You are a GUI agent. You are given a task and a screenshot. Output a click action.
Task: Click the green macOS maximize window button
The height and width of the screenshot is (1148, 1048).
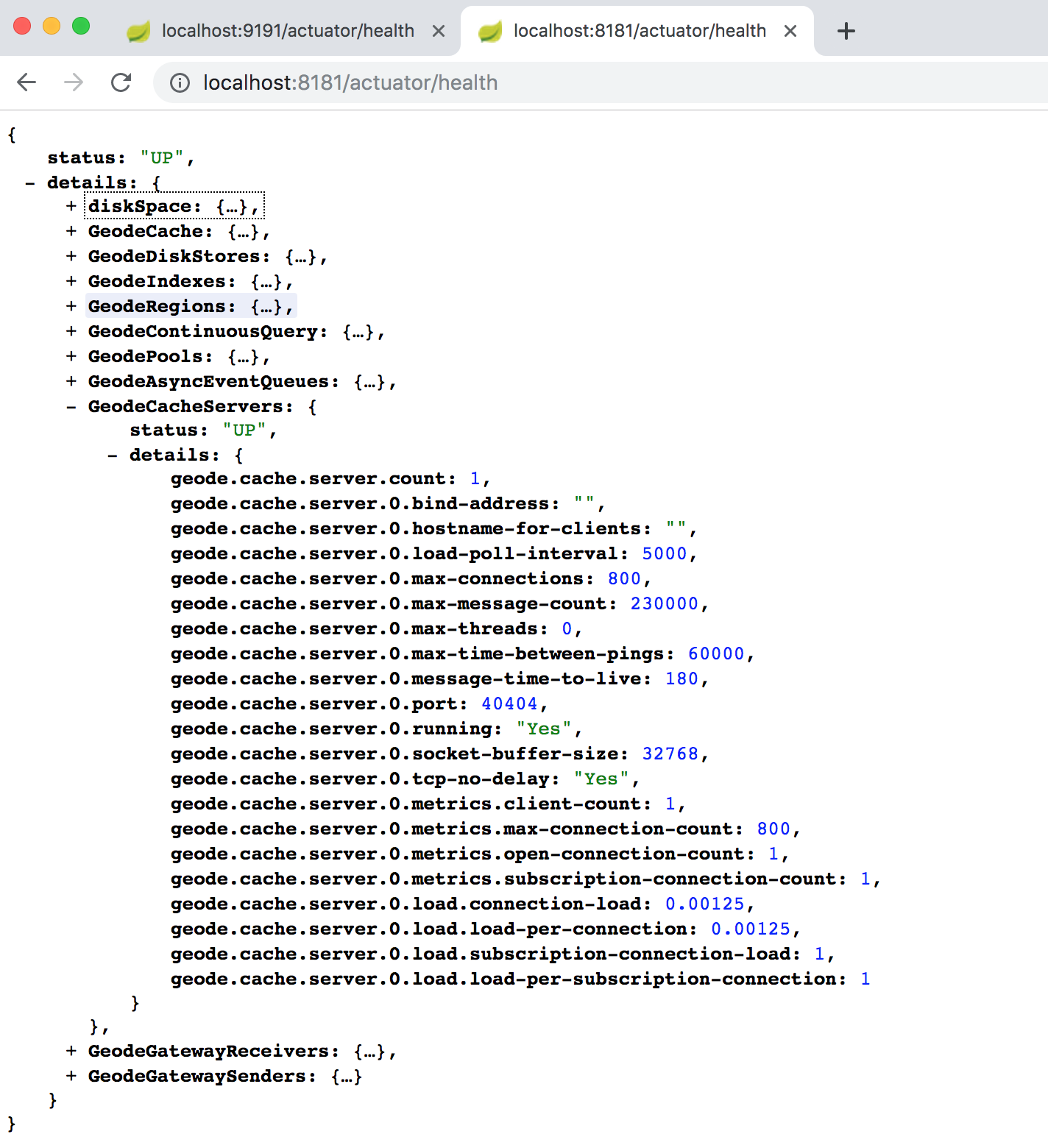81,26
